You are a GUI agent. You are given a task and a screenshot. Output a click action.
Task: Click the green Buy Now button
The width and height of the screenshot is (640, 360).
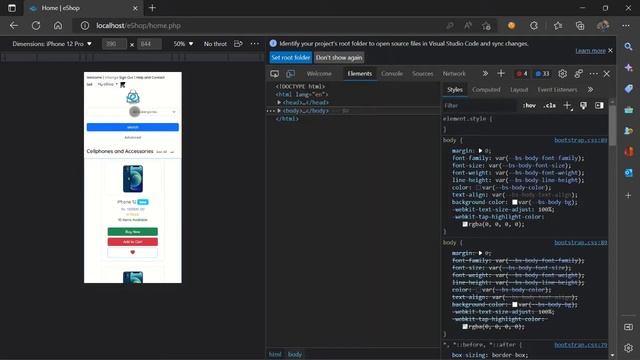pos(133,232)
